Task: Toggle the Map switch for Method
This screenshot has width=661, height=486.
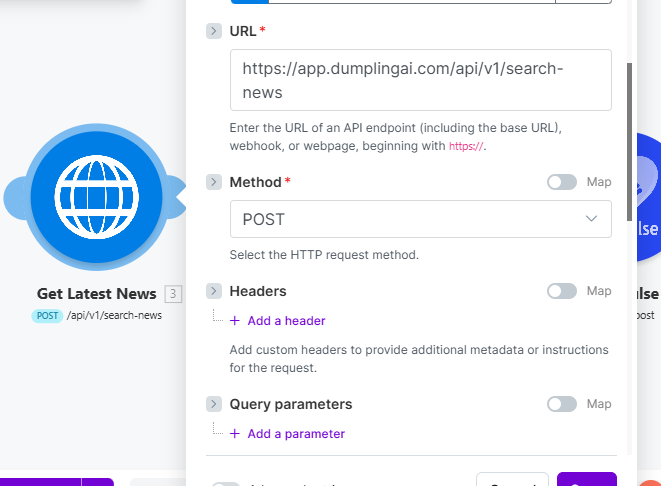Action: point(562,182)
